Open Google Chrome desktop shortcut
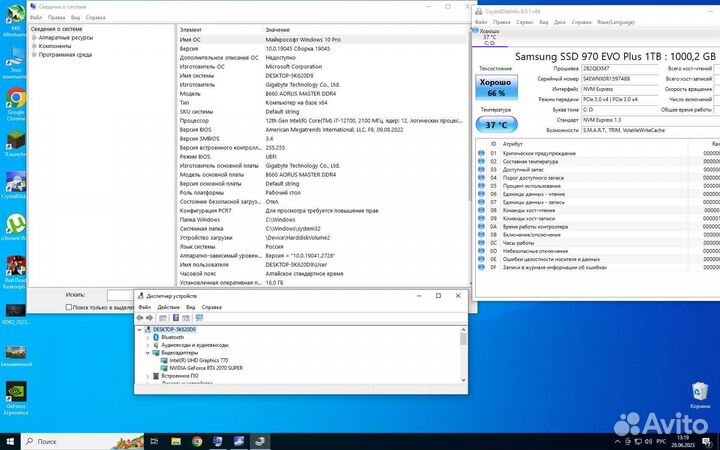Viewport: 720px width, 450px height. [x=15, y=104]
